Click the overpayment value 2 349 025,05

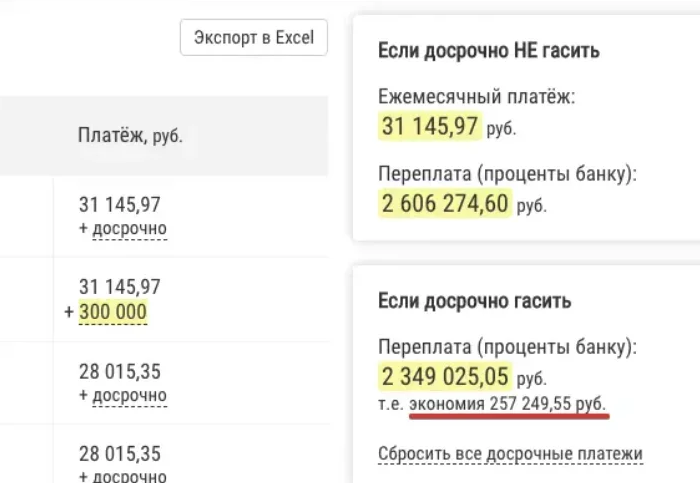click(x=445, y=376)
